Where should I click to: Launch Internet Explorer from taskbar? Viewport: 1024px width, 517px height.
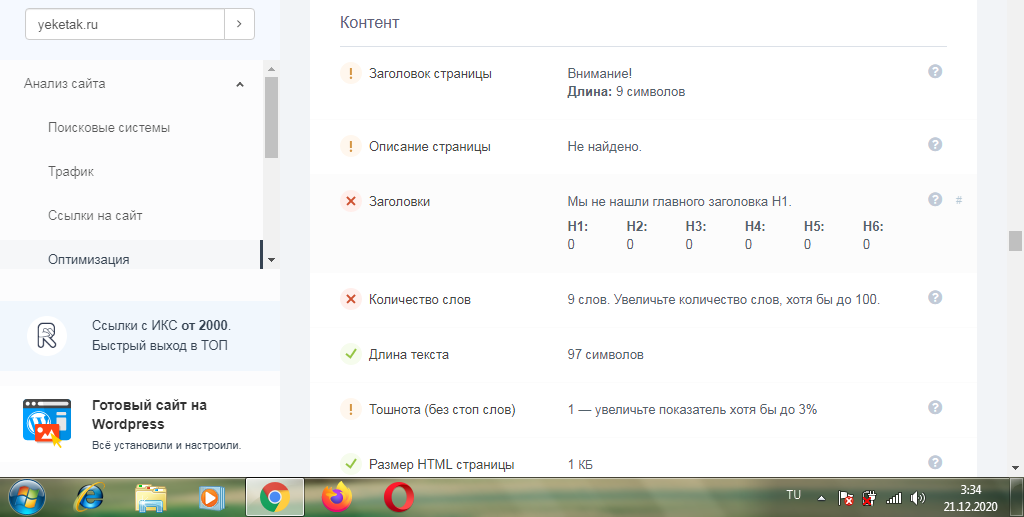pyautogui.click(x=89, y=498)
